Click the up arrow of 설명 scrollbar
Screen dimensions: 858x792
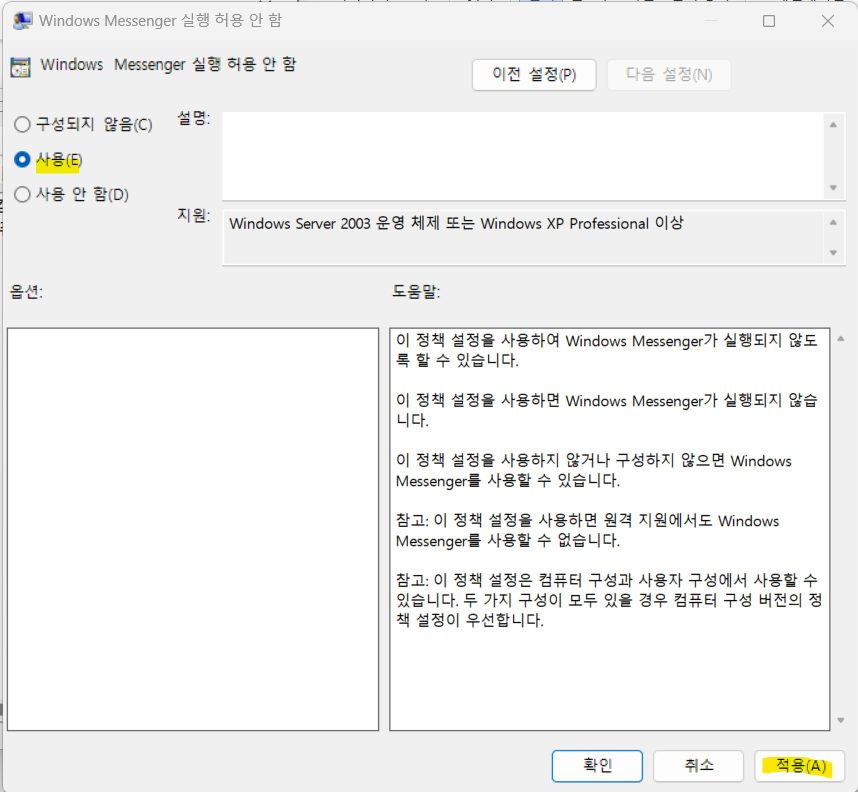[x=833, y=125]
